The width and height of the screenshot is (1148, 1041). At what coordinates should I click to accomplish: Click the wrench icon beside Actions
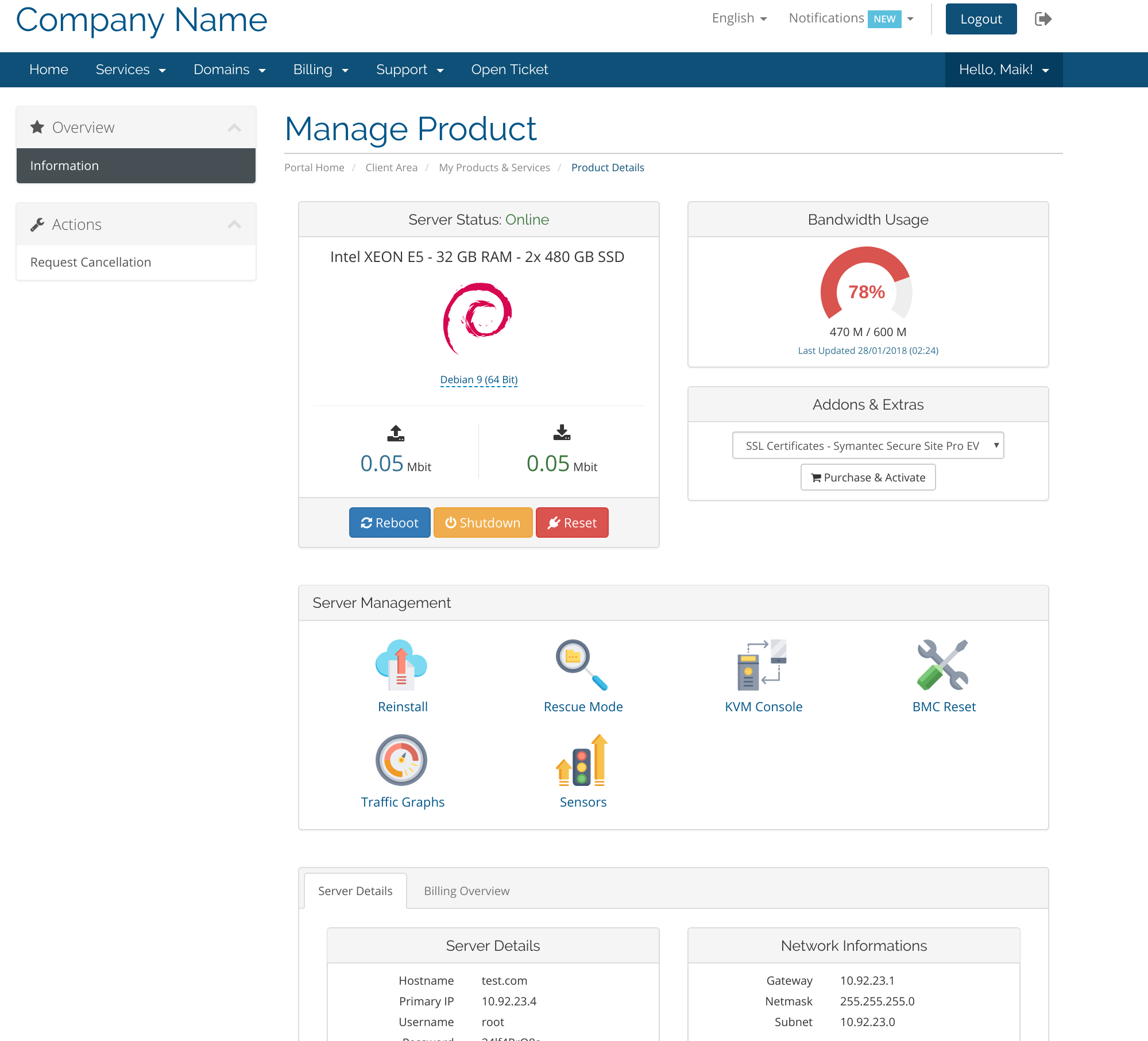[x=37, y=224]
